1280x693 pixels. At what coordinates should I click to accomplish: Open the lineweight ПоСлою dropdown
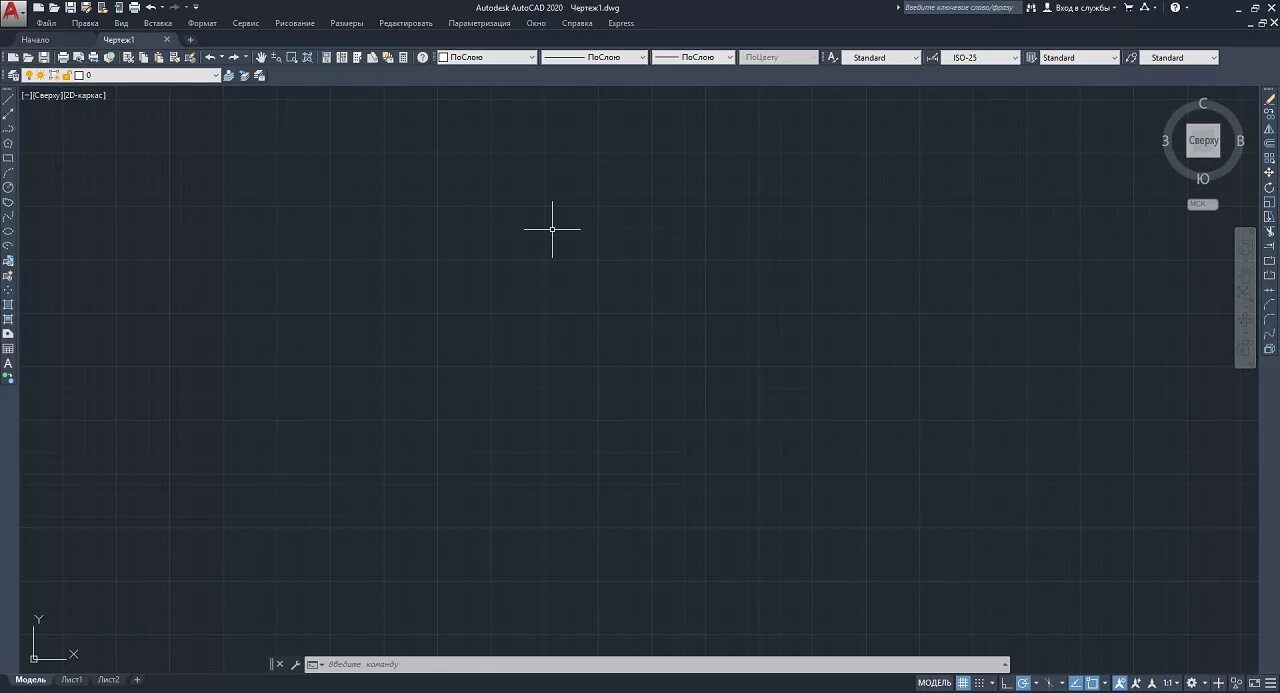[x=693, y=57]
